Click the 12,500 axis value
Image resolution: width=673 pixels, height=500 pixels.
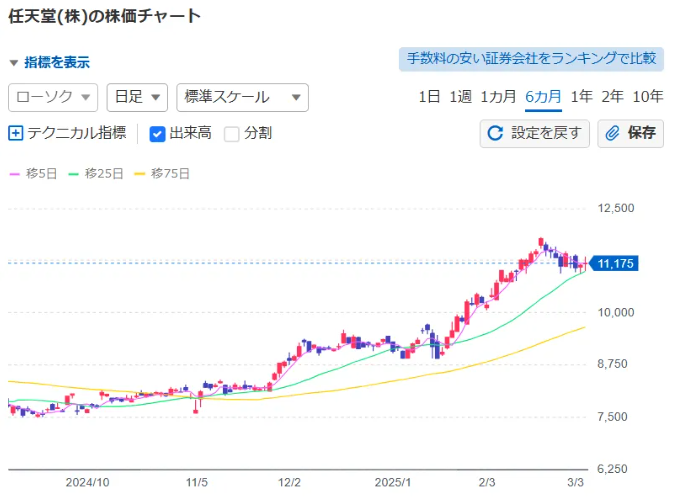(616, 208)
